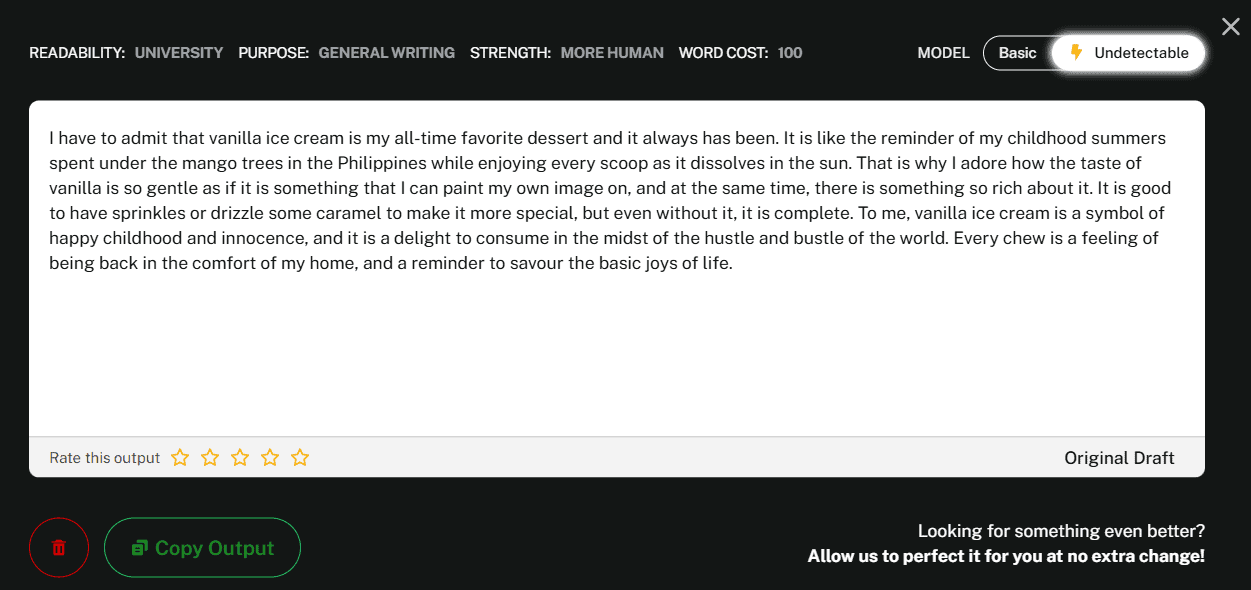
Task: Click inside the humanized output text area
Action: pos(617,268)
